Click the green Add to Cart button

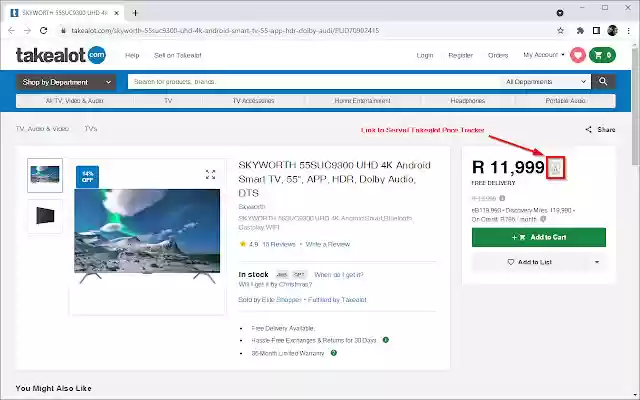point(539,237)
